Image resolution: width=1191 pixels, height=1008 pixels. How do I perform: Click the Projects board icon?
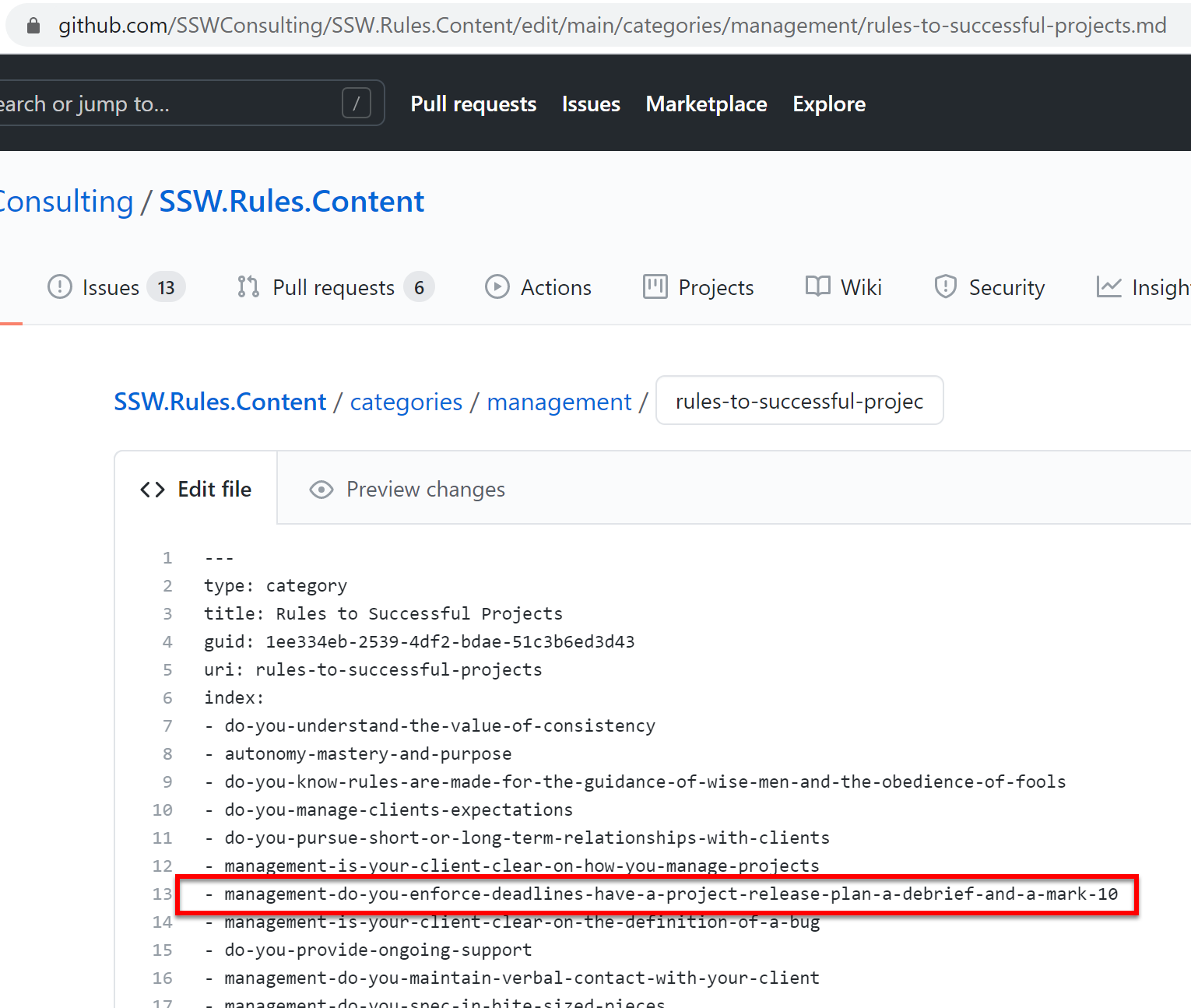[x=655, y=287]
